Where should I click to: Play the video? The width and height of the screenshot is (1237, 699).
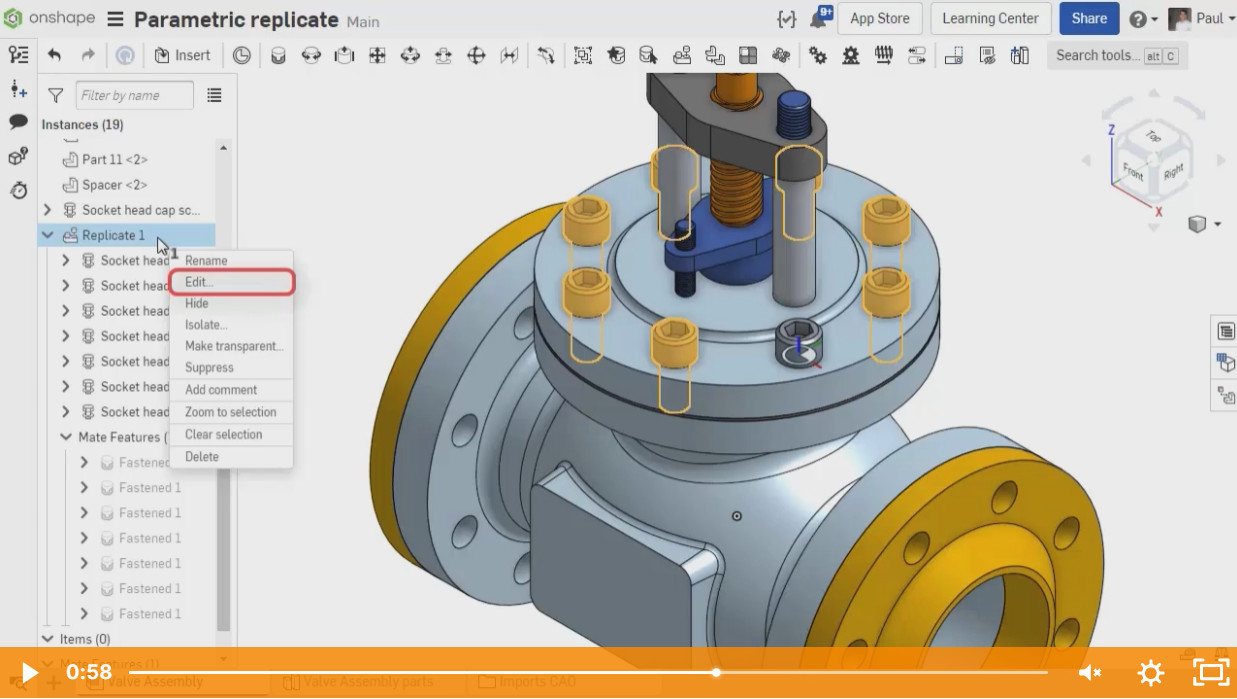click(30, 672)
